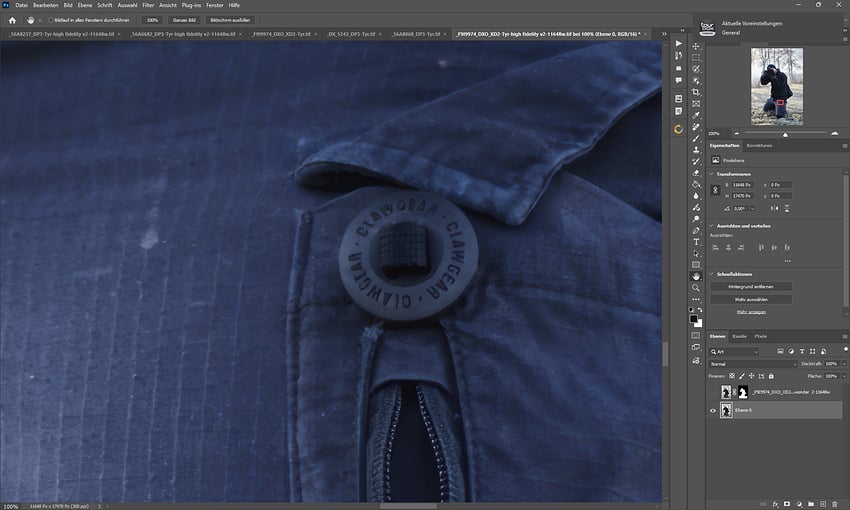
Task: Enable 'Bildlauf in allen Fenstern durchführen' checkbox
Action: tap(52, 20)
